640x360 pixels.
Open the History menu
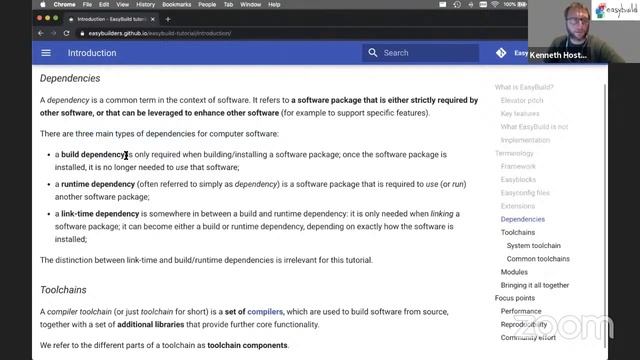click(x=146, y=4)
